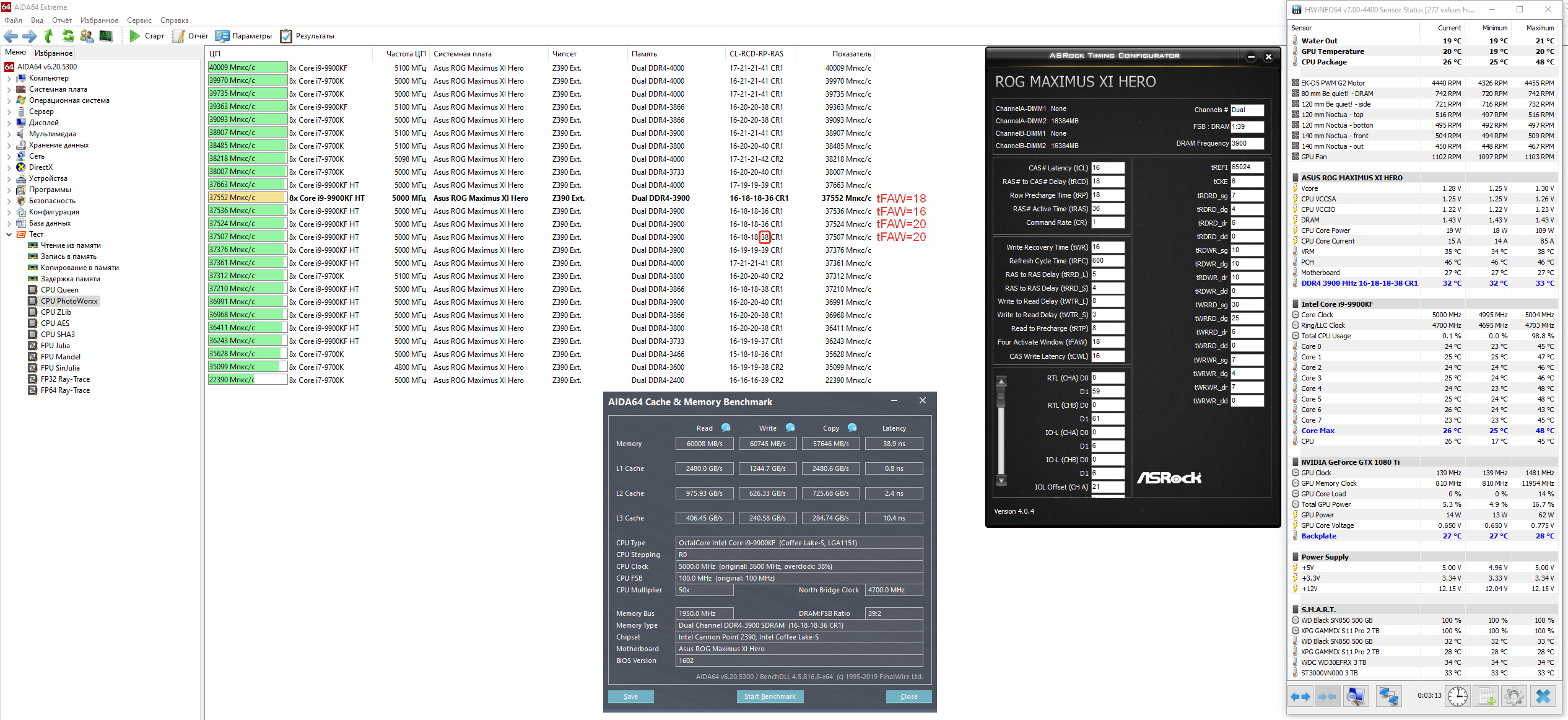Open the system stability monitor graph icon

point(106,36)
